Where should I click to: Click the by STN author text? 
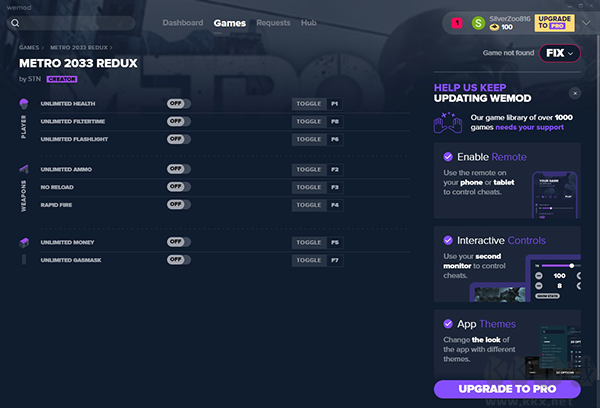(30, 79)
